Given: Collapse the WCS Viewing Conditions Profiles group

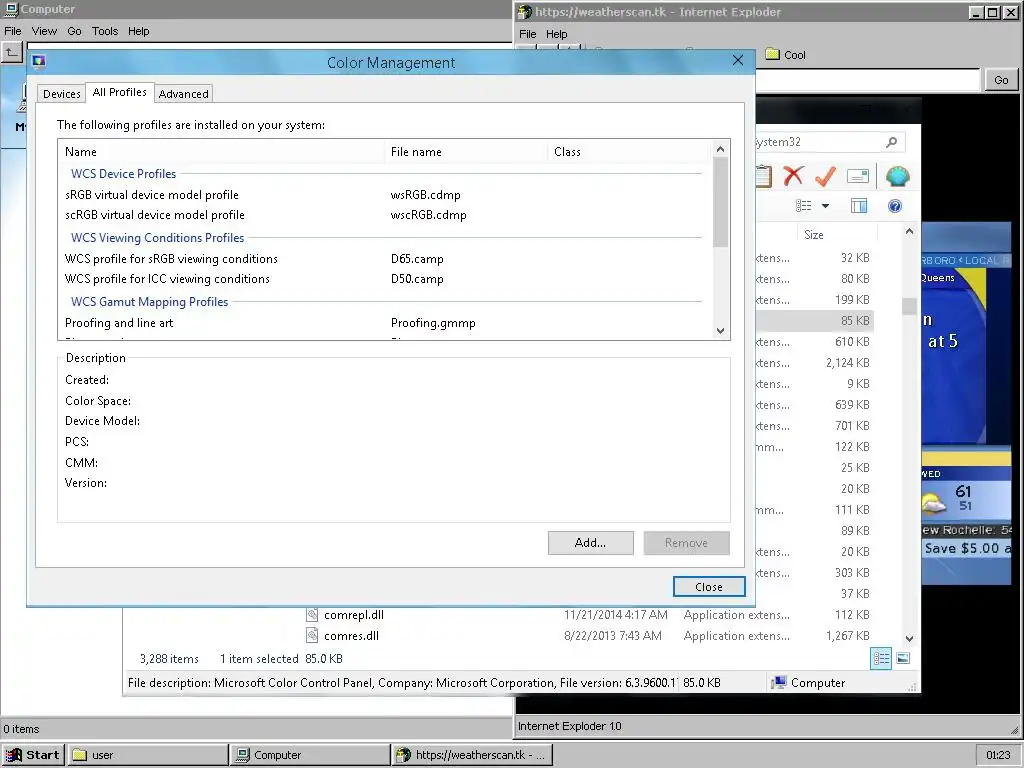Looking at the screenshot, I should point(157,238).
